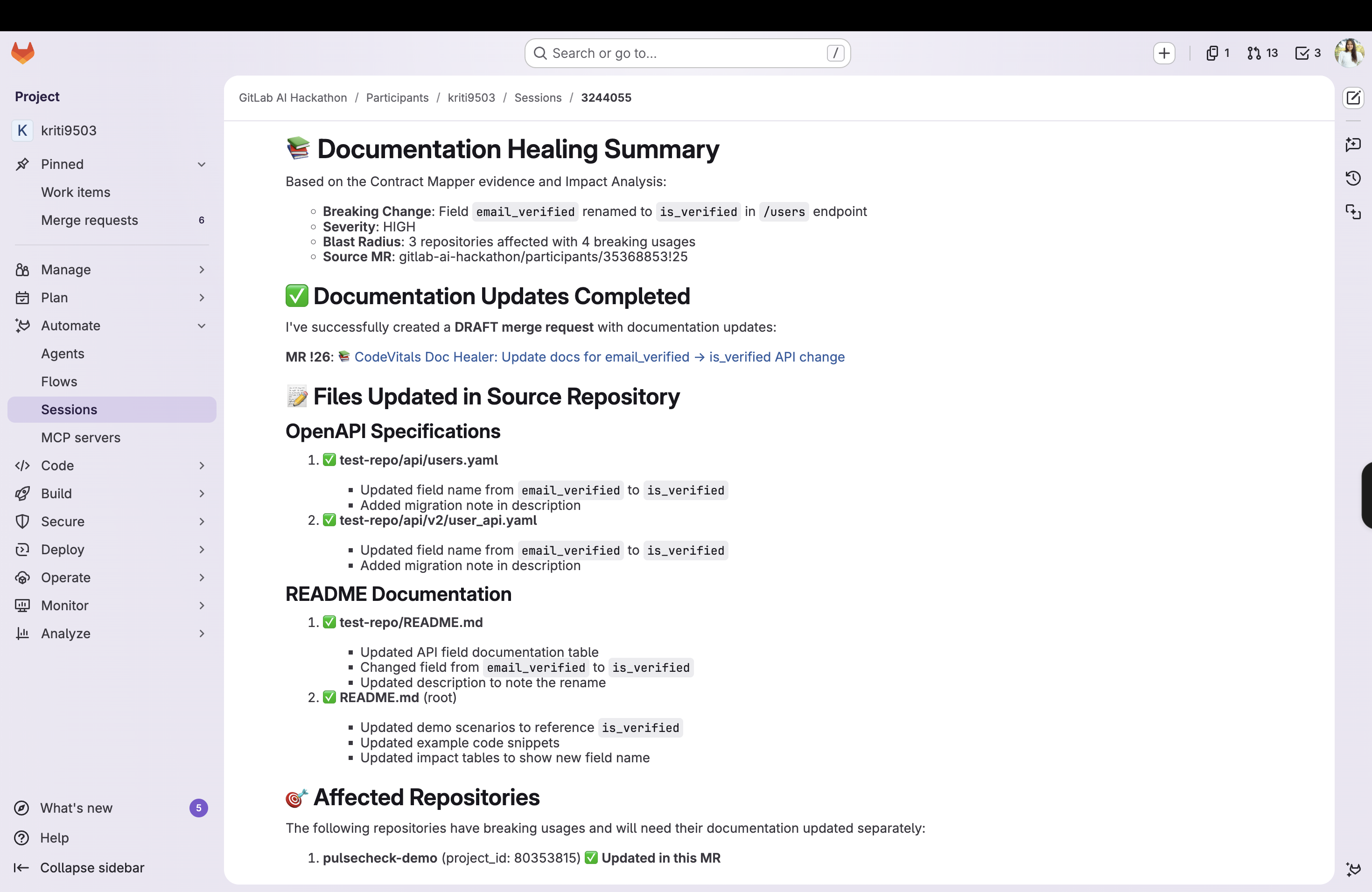Viewport: 1372px width, 892px height.
Task: Click the user avatar picture
Action: click(1349, 53)
